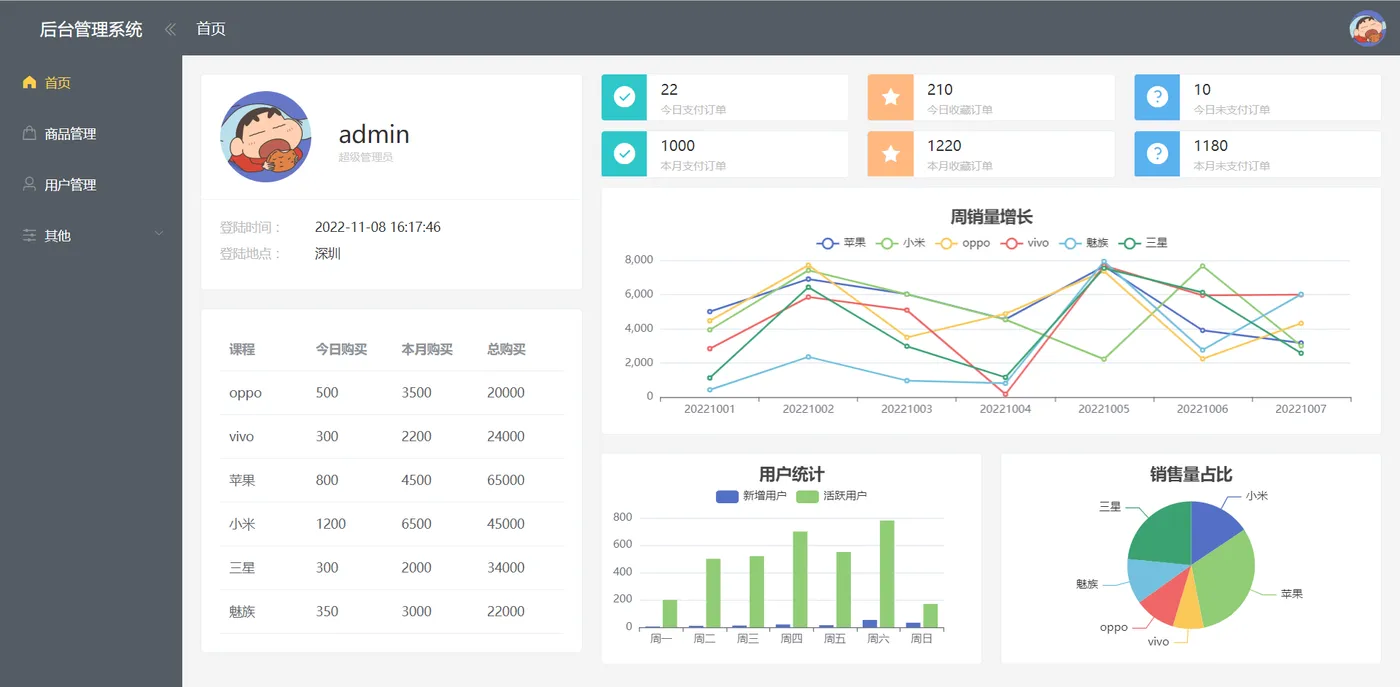Click the large admin profile avatar
The width and height of the screenshot is (1400, 687).
coord(266,137)
